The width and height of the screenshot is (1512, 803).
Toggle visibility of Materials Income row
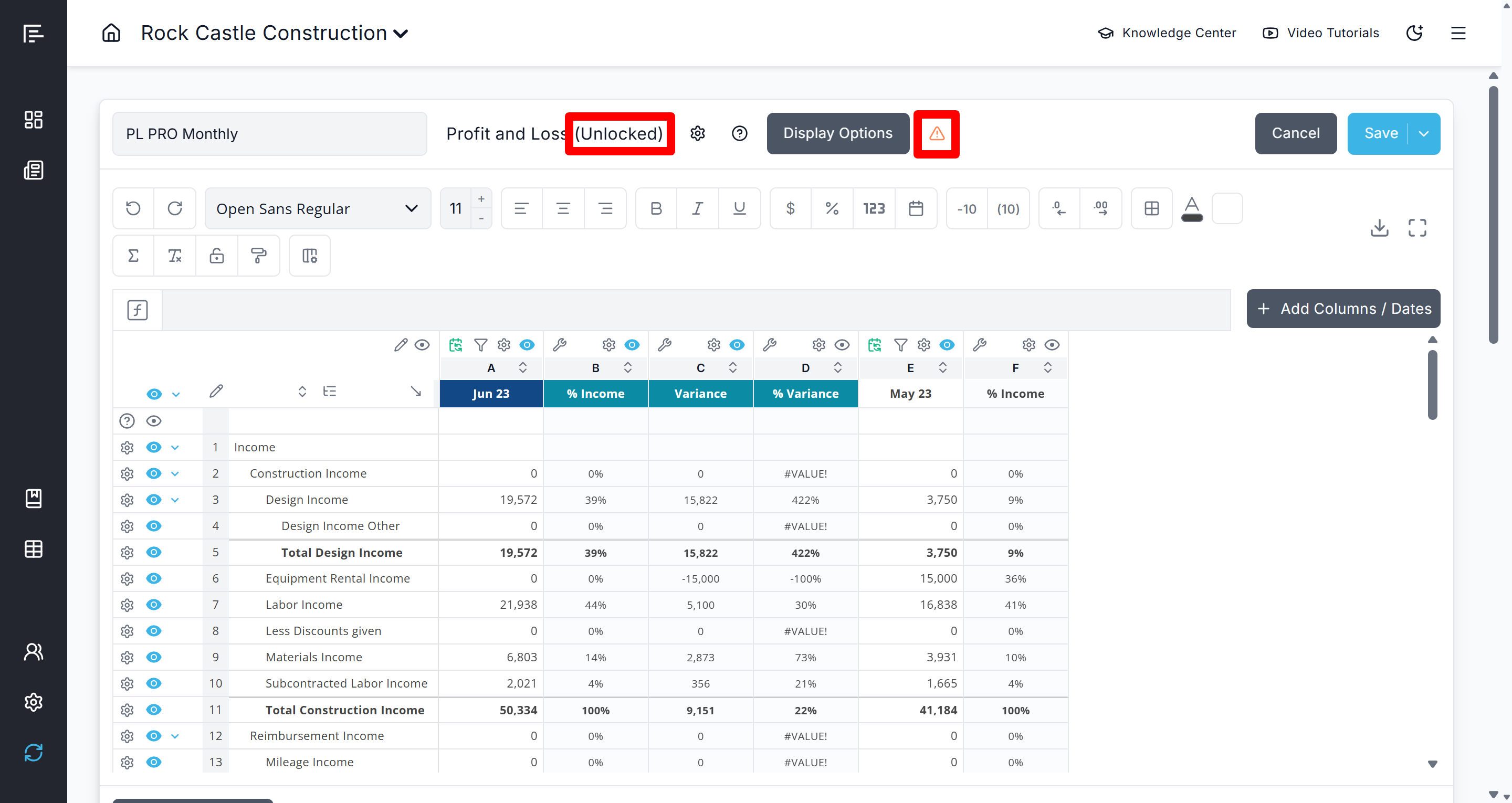pyautogui.click(x=154, y=657)
